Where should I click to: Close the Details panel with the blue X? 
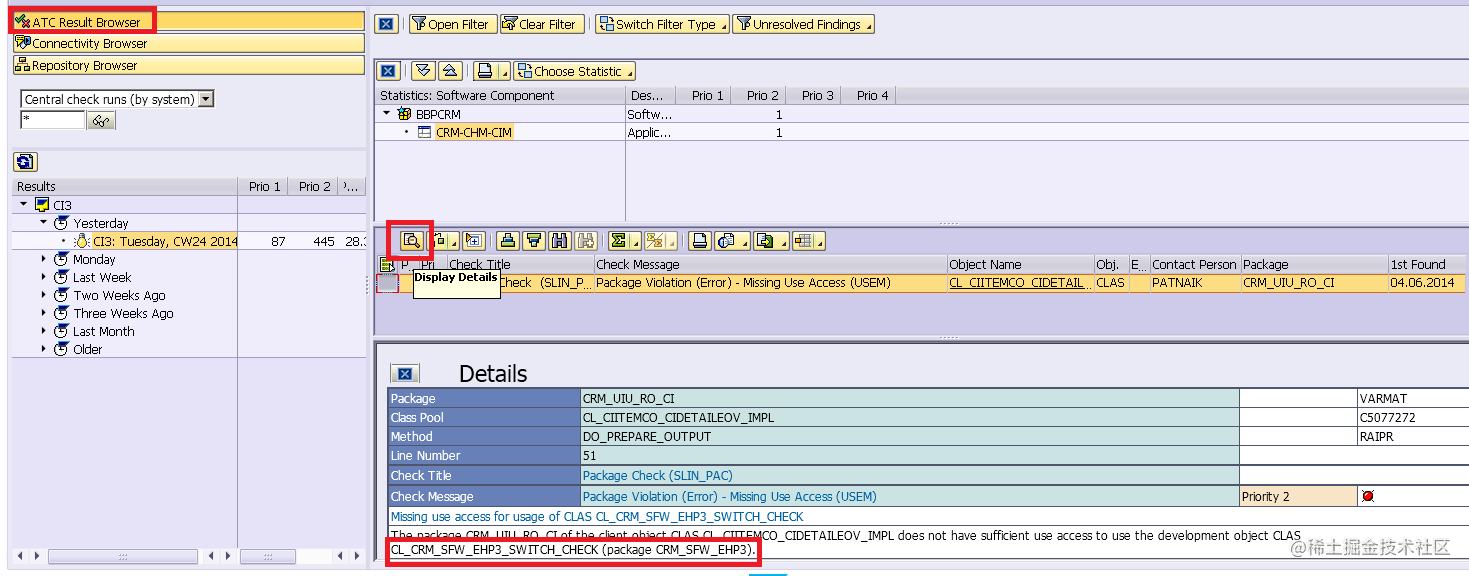(404, 374)
